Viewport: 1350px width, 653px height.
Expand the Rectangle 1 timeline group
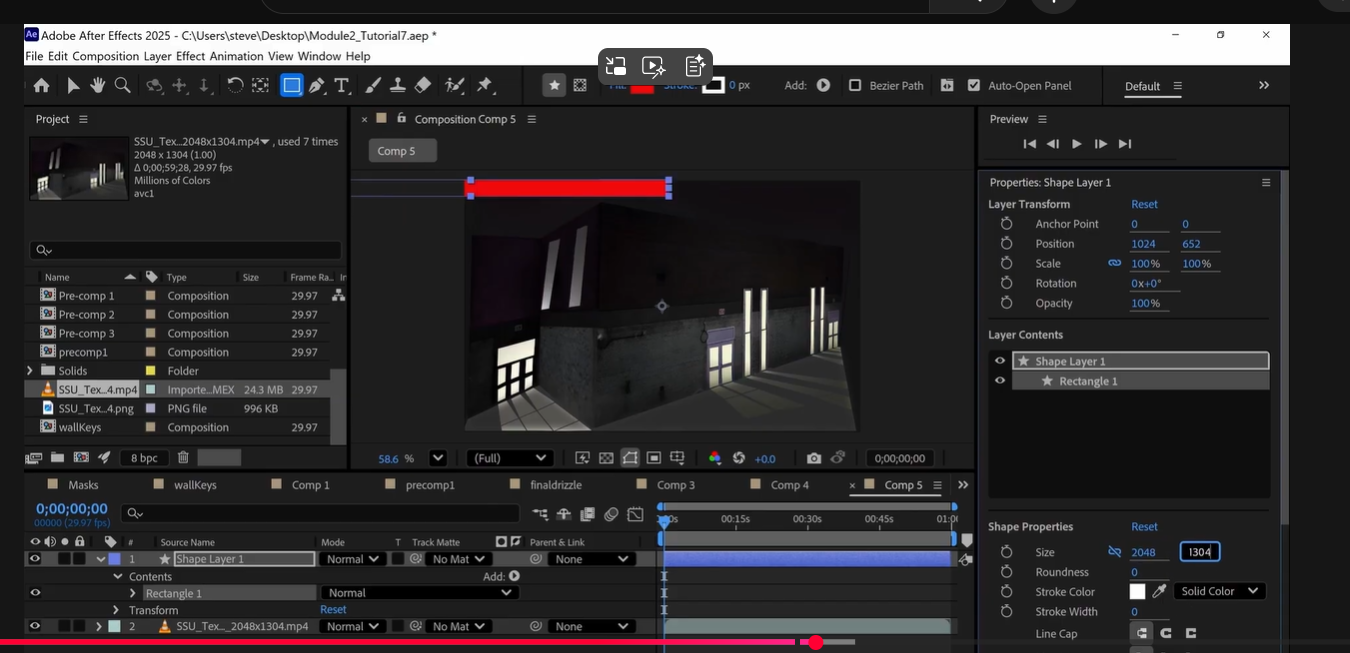tap(132, 594)
